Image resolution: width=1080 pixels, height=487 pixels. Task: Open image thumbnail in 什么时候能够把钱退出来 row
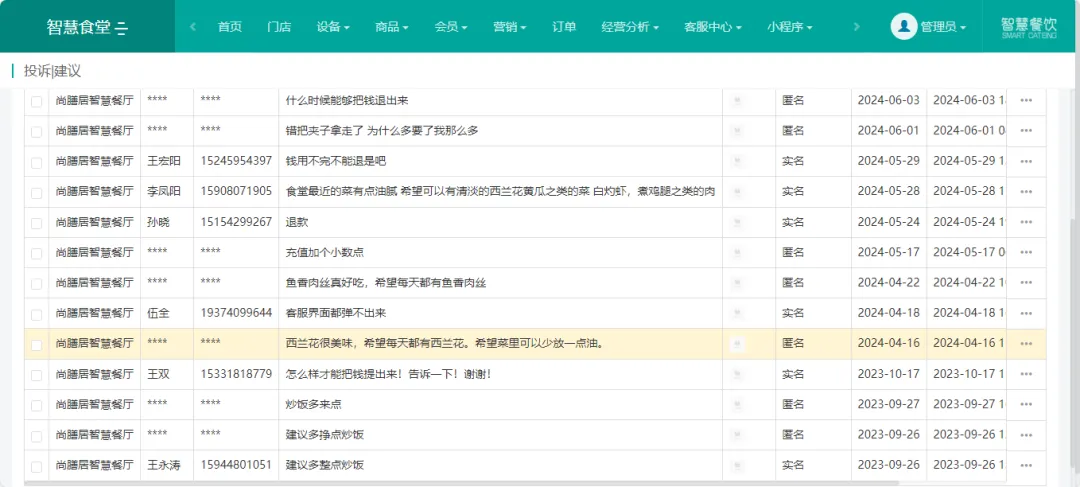(738, 101)
